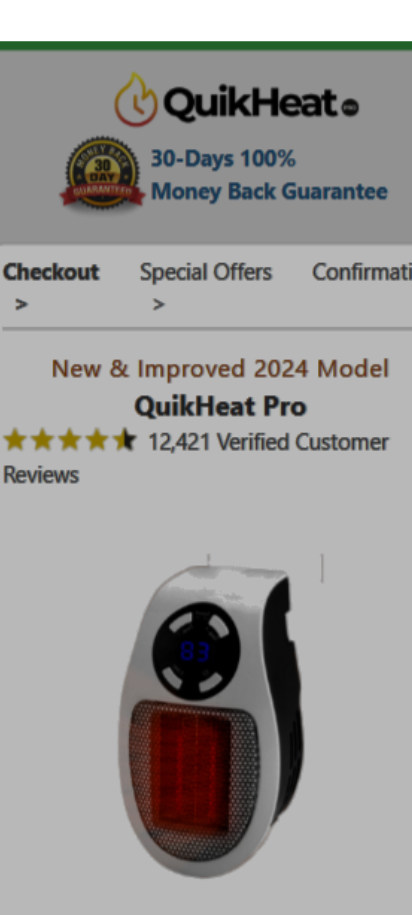Click the first gold rating star
The height and width of the screenshot is (915, 412).
tap(15, 441)
